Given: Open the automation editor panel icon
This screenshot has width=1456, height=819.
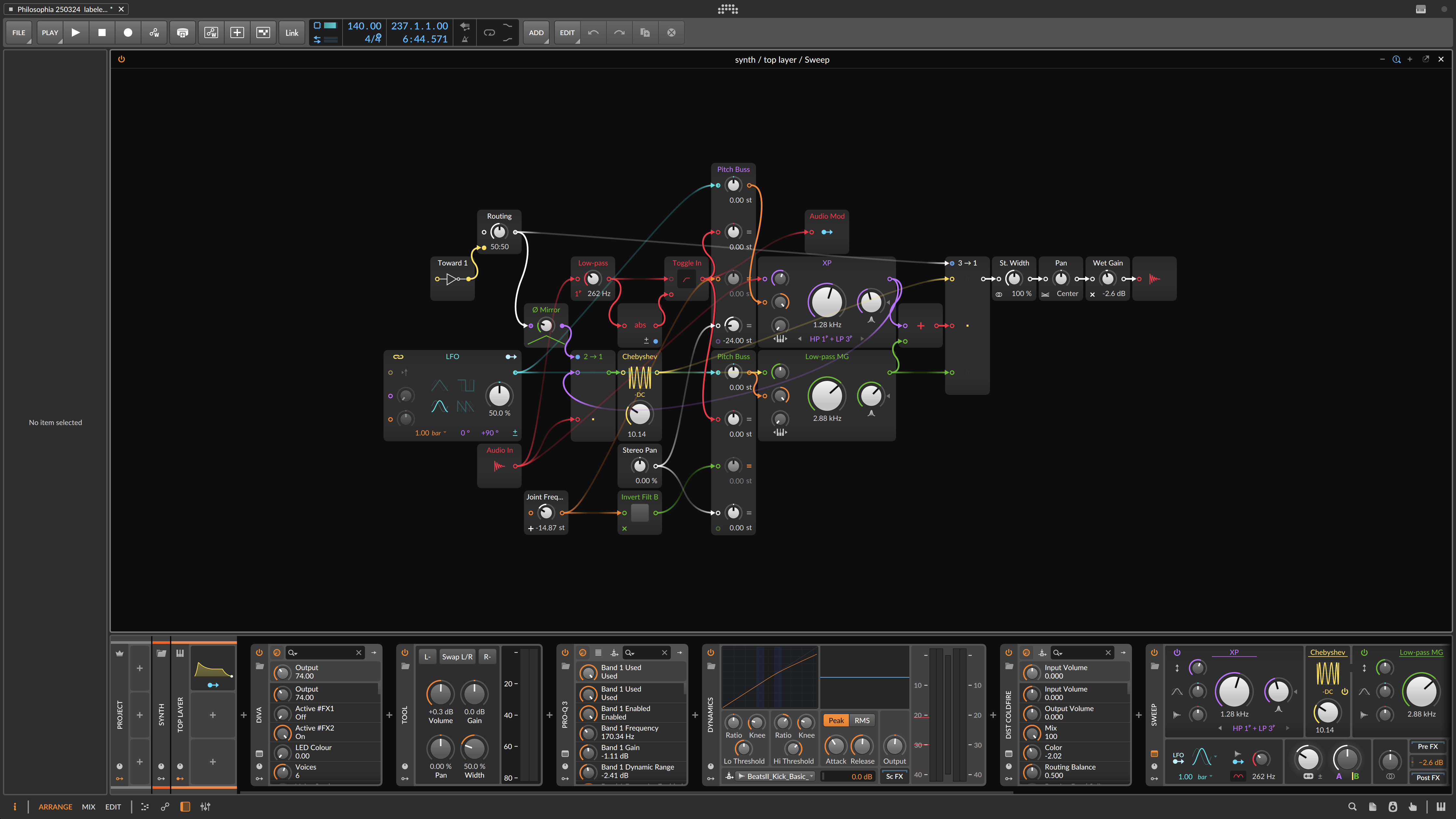Looking at the screenshot, I should coord(164,807).
